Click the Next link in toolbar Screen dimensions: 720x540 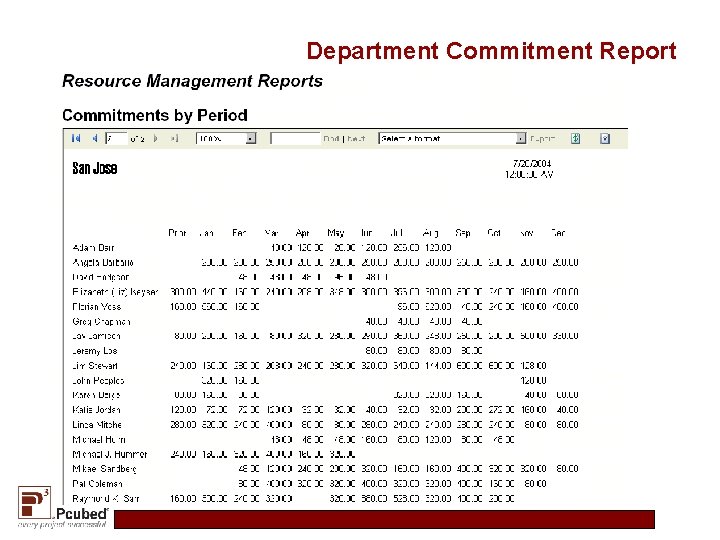(356, 139)
